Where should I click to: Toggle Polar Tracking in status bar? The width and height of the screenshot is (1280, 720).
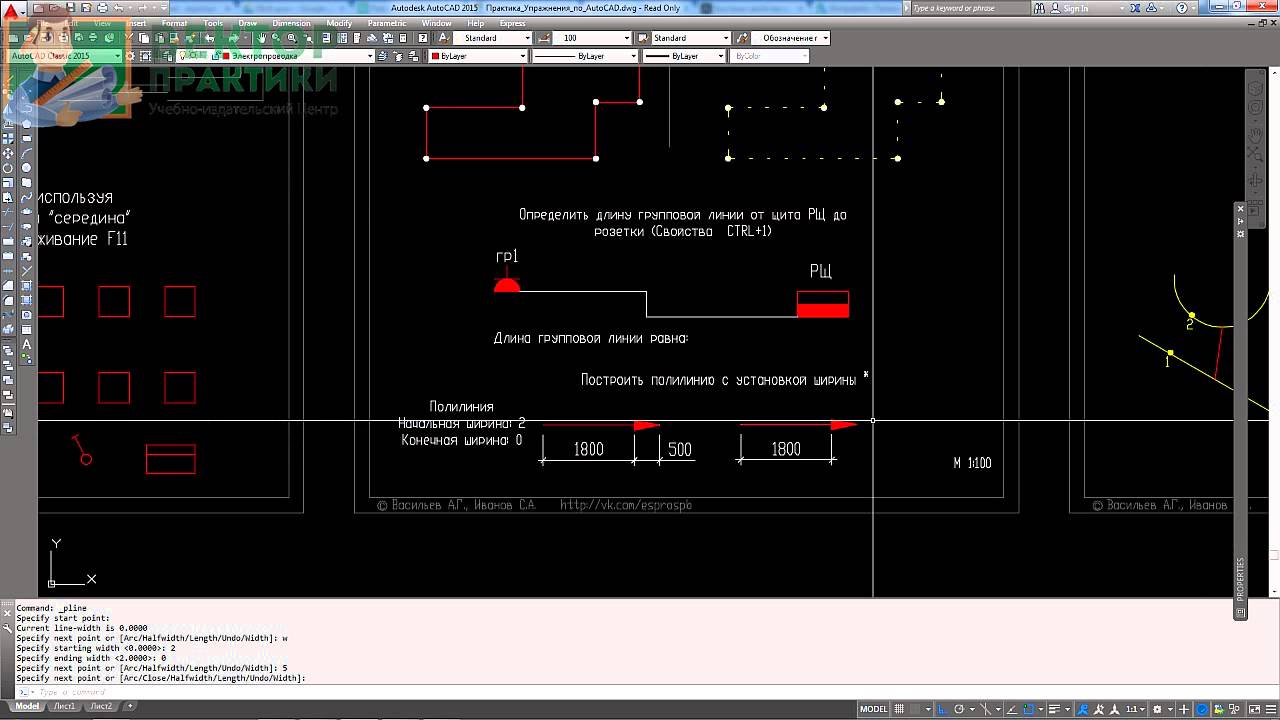958,709
